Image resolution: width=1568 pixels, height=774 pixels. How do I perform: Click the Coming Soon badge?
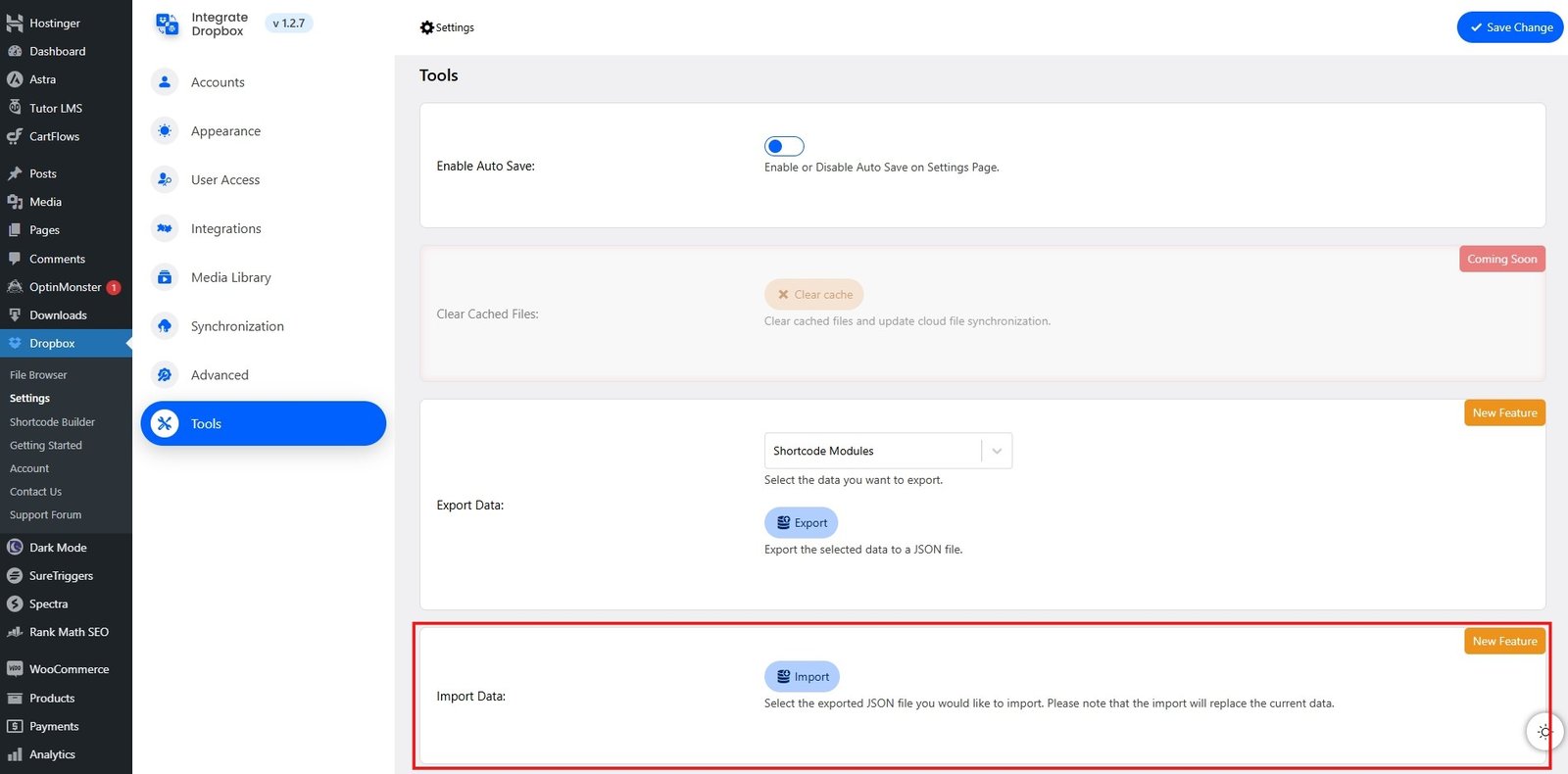coord(1502,259)
